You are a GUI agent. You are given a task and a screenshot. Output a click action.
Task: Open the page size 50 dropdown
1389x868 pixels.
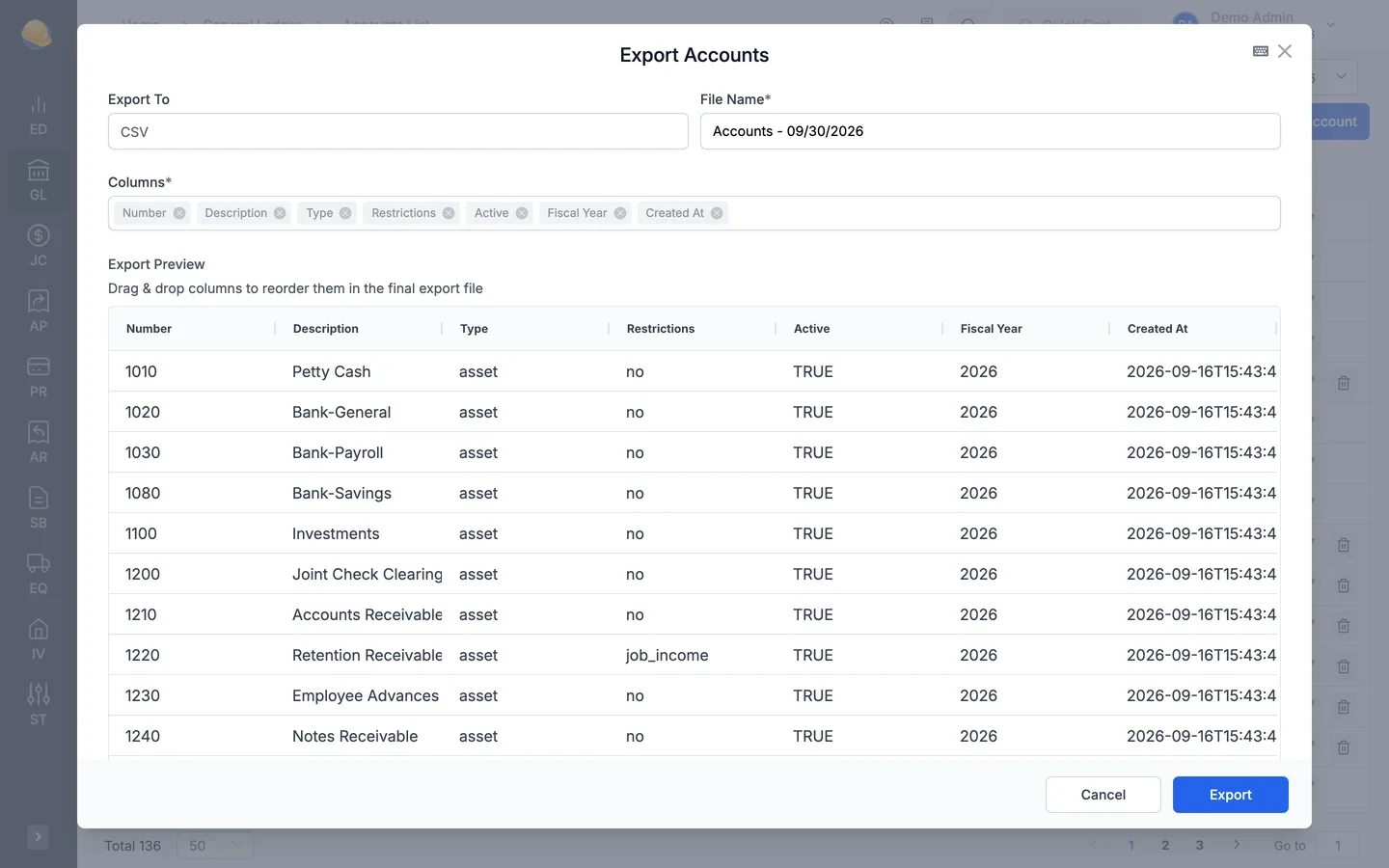coord(215,846)
